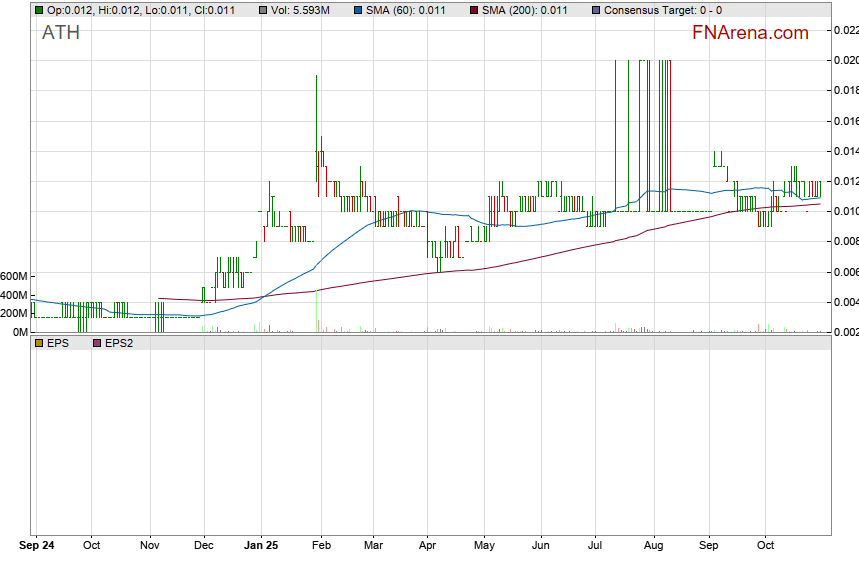Select the ATH ticker symbol label
This screenshot has width=859, height=566.
click(61, 33)
